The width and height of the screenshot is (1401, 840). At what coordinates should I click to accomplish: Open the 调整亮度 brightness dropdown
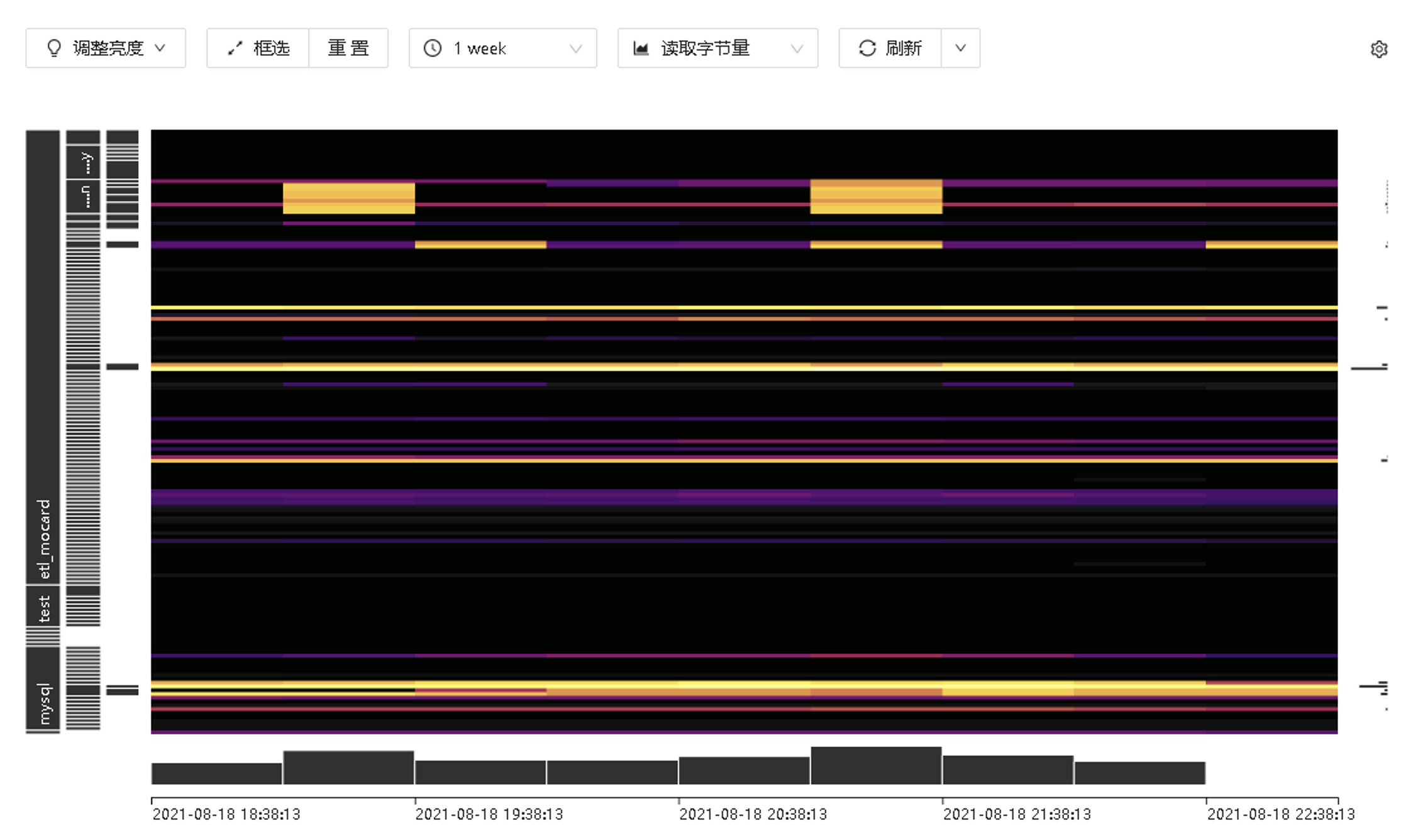click(106, 48)
